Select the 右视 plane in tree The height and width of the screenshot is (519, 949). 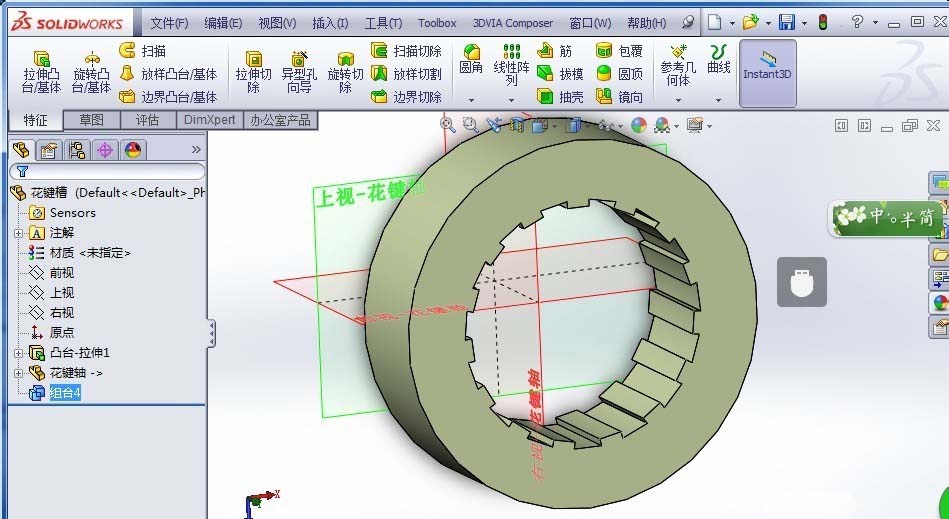pos(52,313)
